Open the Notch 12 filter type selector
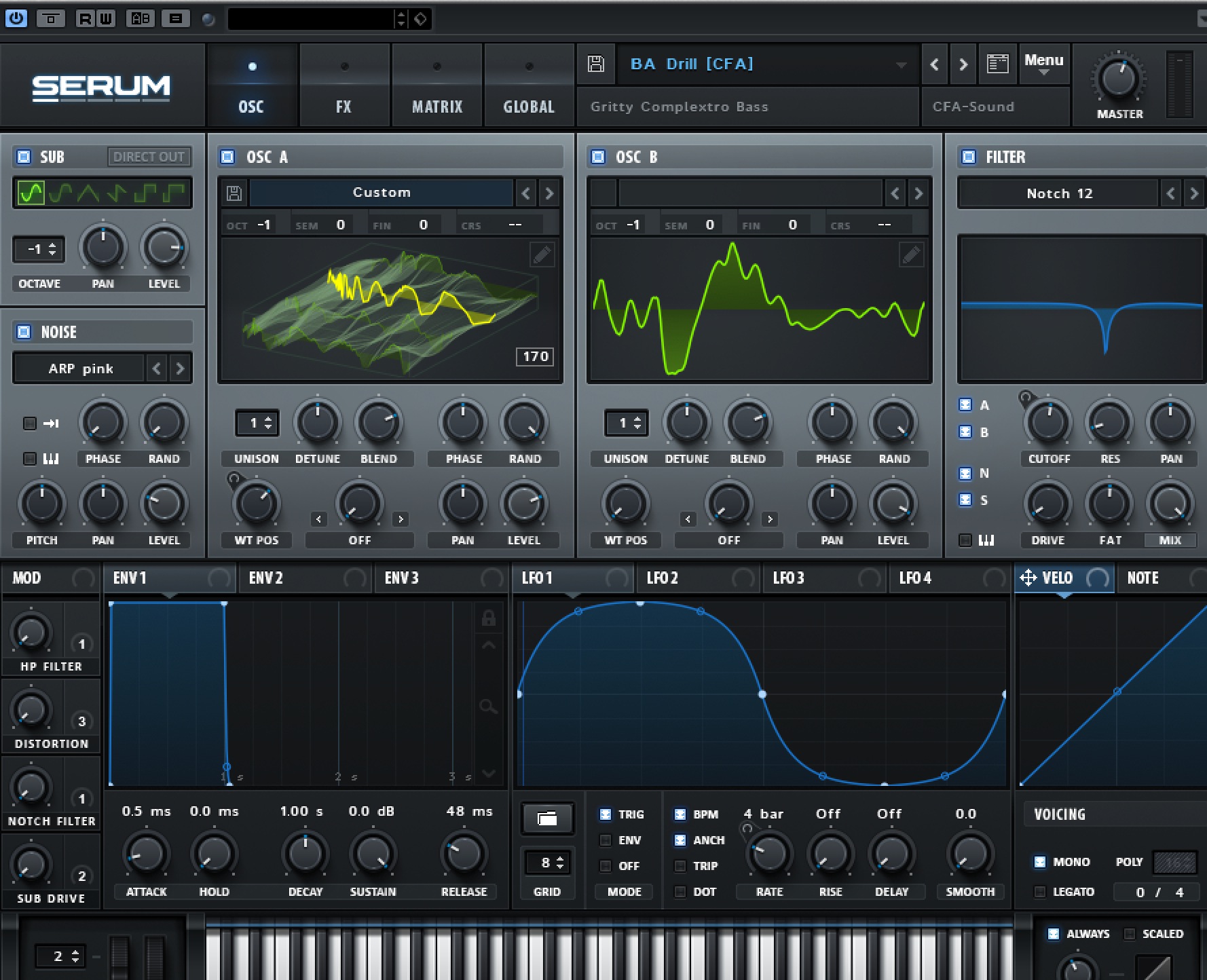Viewport: 1207px width, 980px height. click(1058, 193)
